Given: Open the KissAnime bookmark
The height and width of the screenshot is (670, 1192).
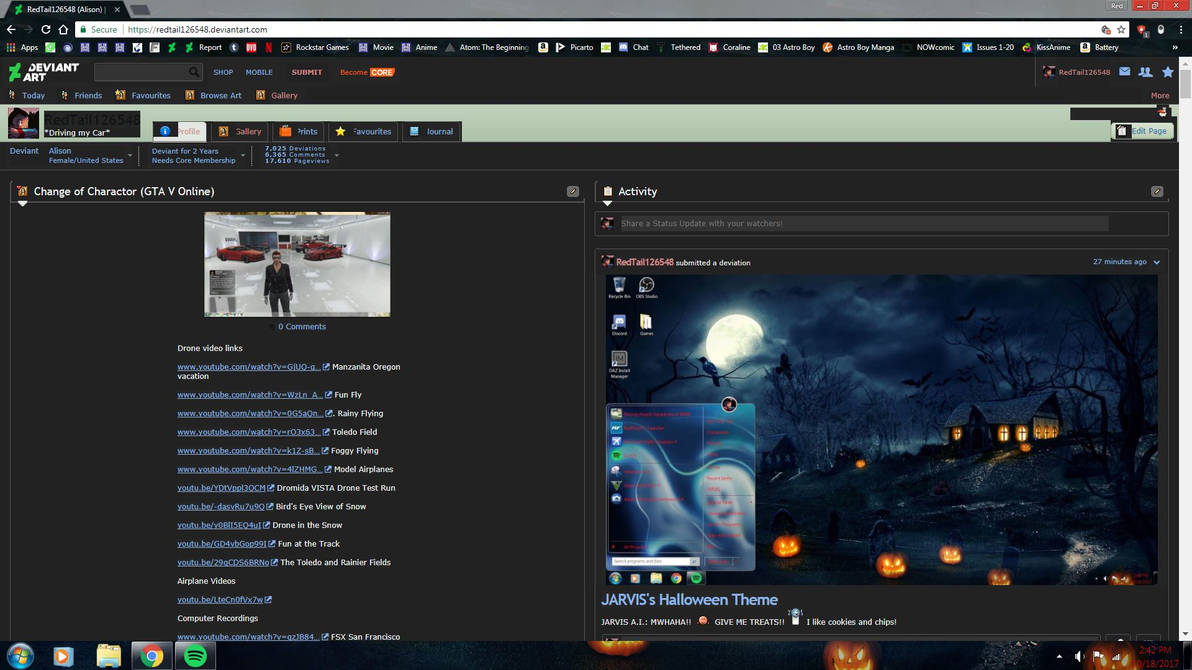Looking at the screenshot, I should point(1046,47).
